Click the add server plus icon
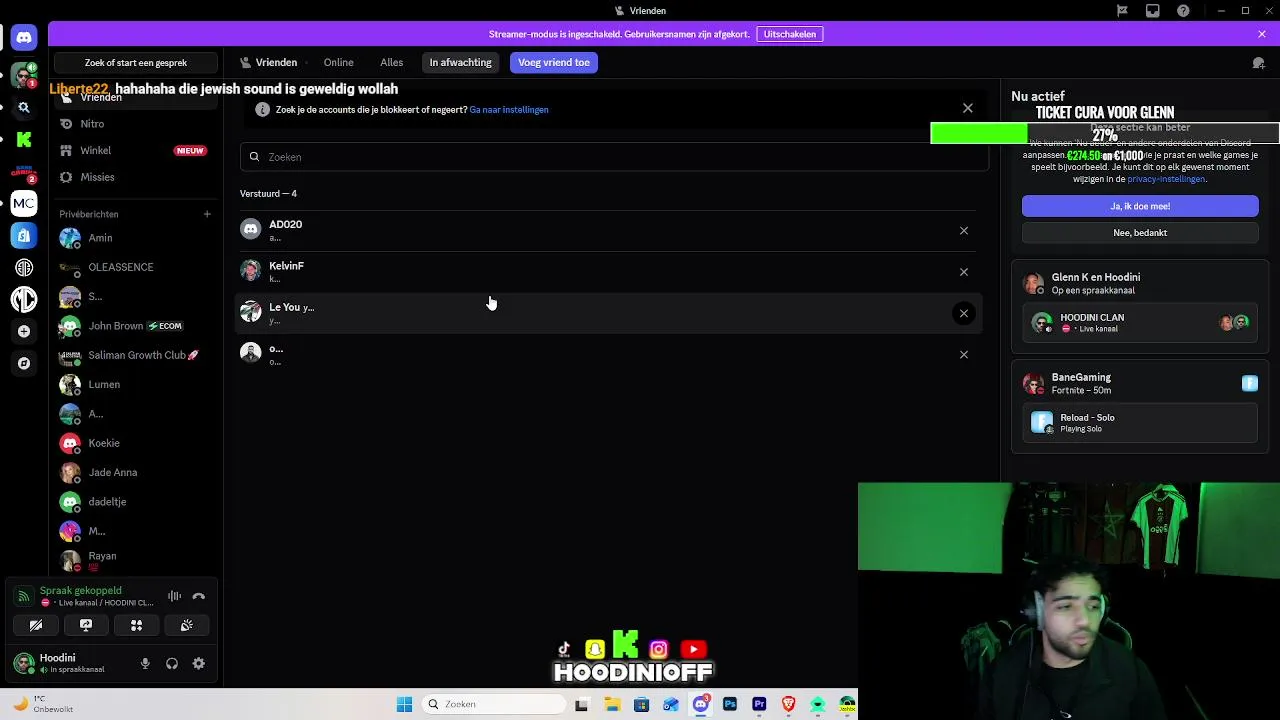The image size is (1280, 720). tap(24, 331)
